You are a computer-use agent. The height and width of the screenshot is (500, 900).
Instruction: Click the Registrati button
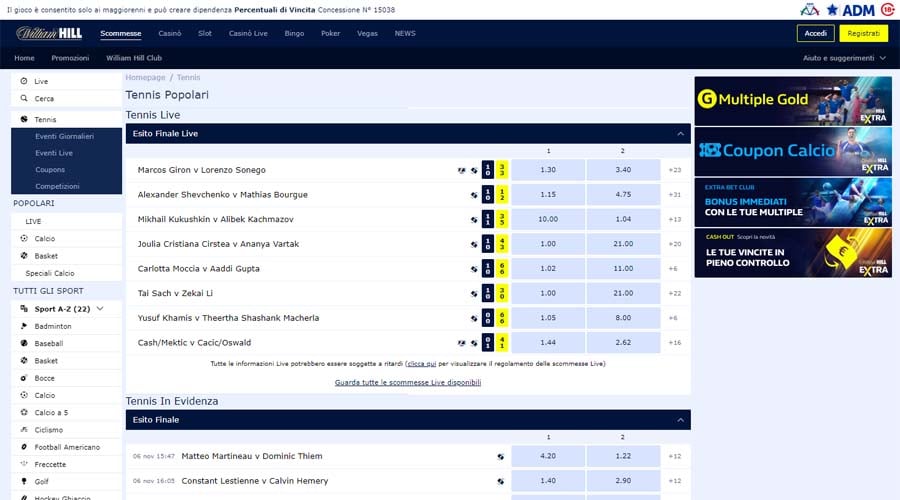[x=863, y=33]
